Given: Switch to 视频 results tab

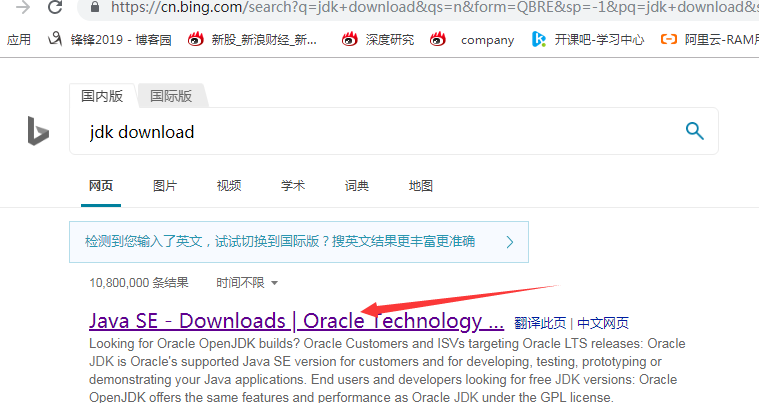Looking at the screenshot, I should pos(228,186).
